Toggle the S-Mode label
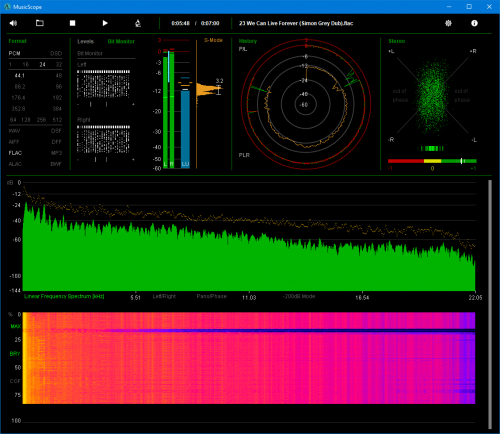The image size is (500, 434). click(213, 40)
